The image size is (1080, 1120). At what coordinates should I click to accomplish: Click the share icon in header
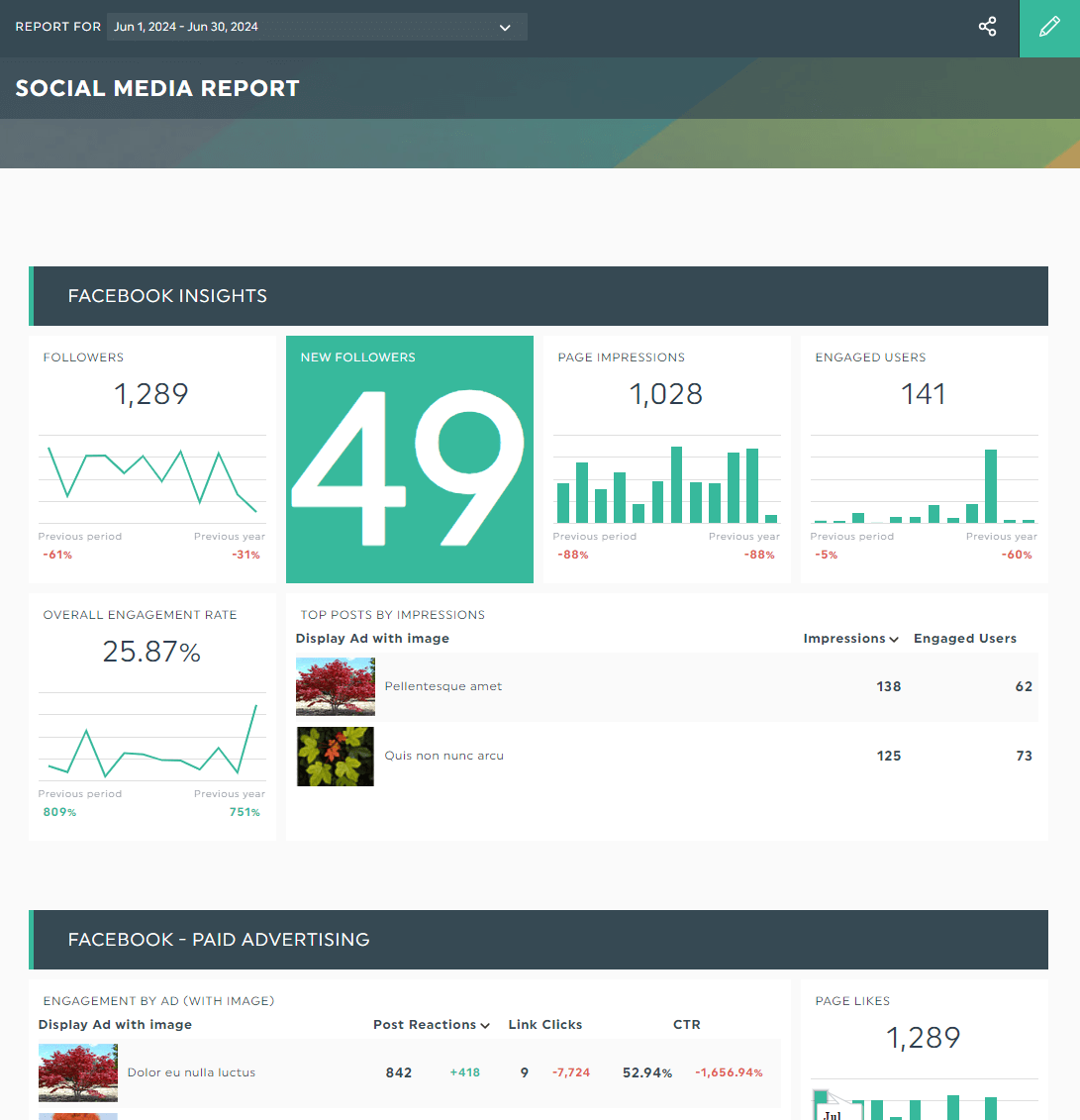tap(987, 27)
